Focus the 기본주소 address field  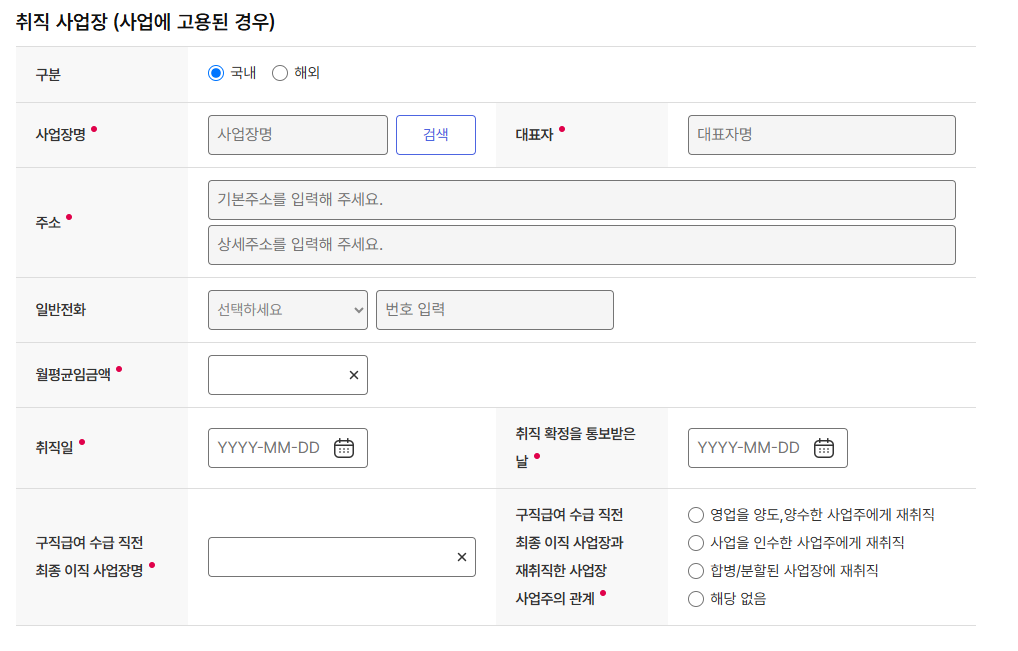pos(582,200)
